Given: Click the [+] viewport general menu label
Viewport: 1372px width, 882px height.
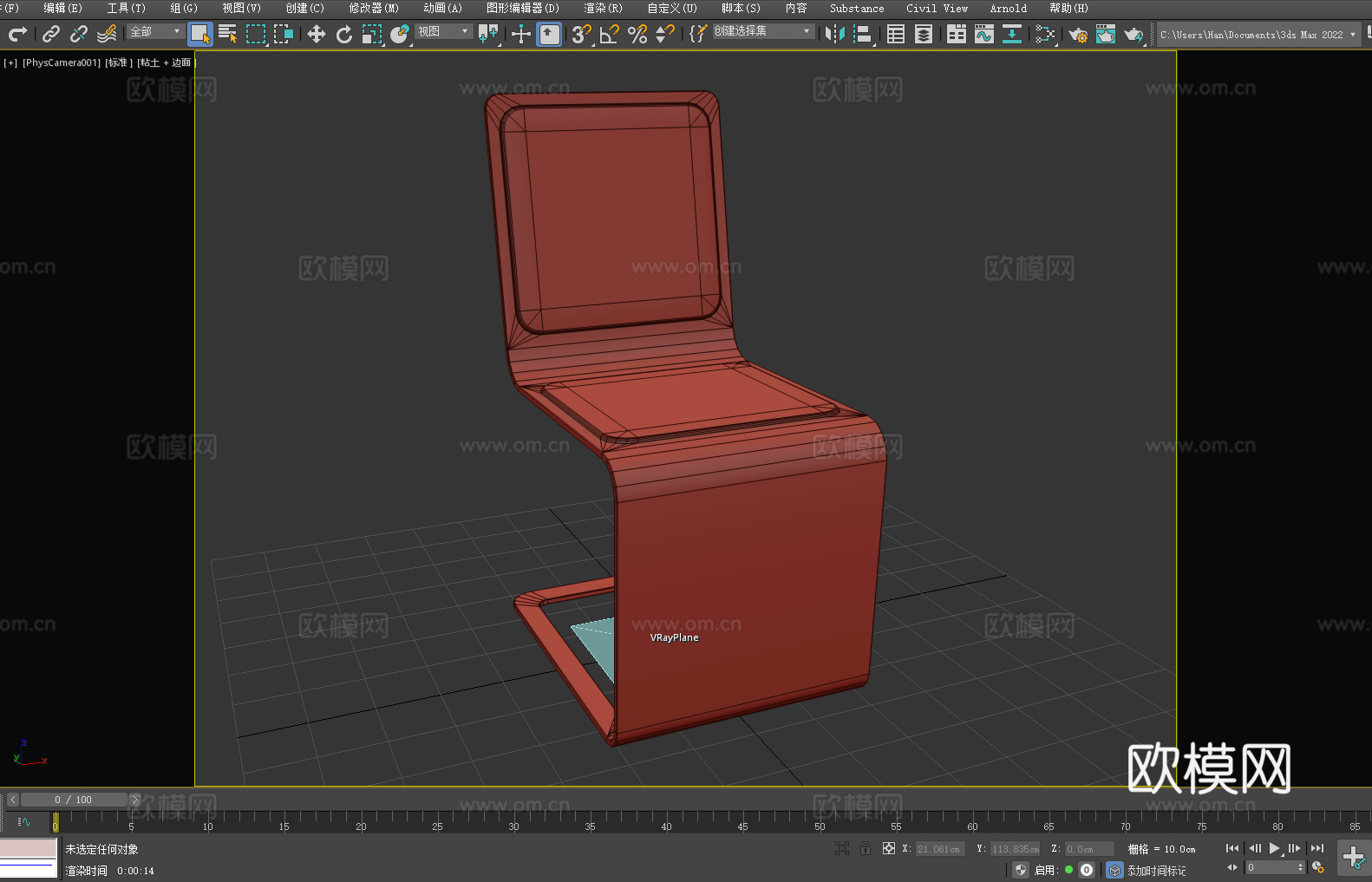Looking at the screenshot, I should (10, 62).
